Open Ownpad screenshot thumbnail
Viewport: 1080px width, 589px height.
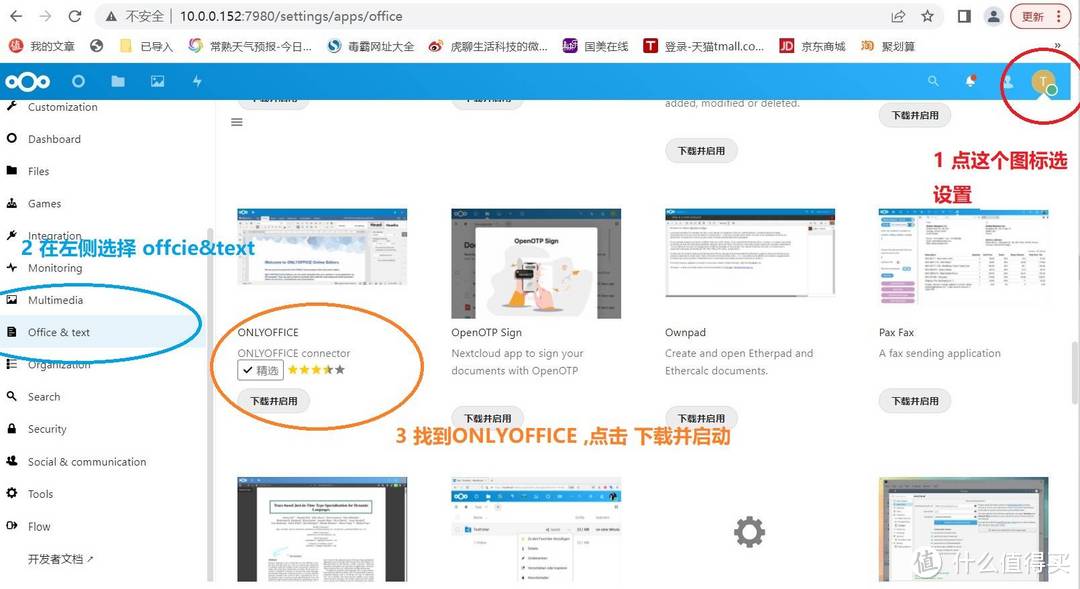(x=750, y=253)
